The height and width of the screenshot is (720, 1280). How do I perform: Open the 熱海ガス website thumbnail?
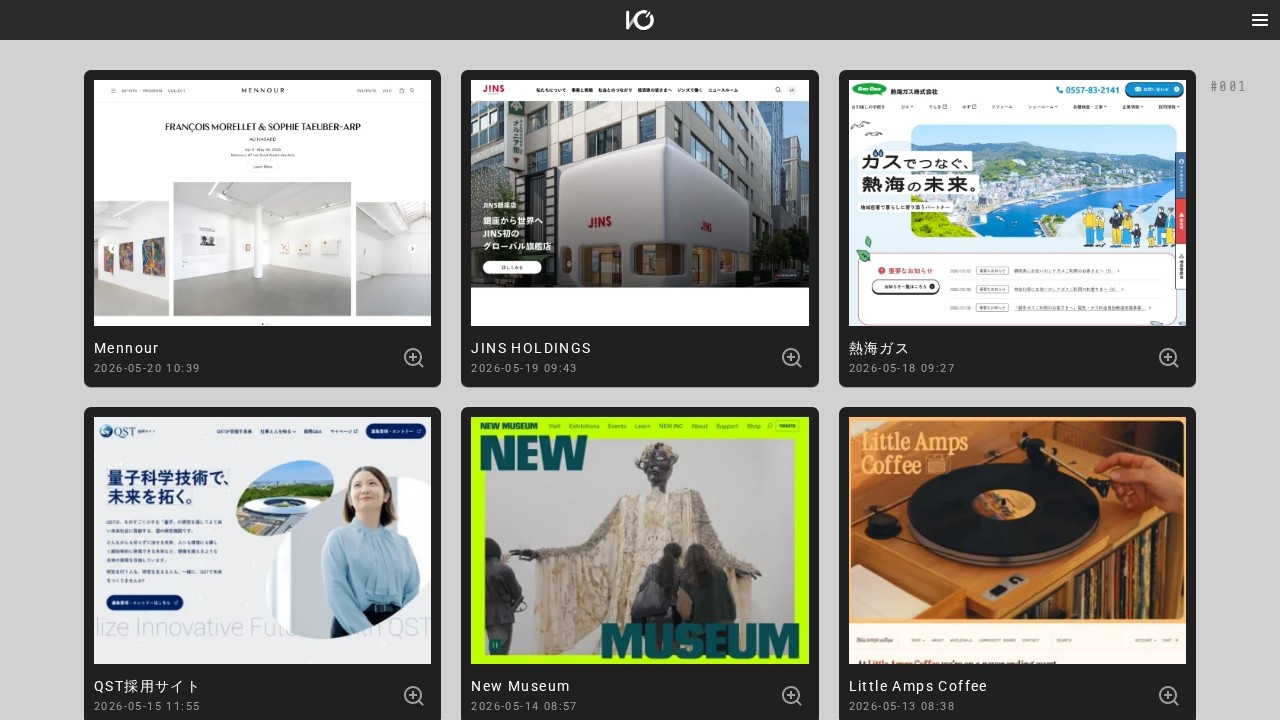(x=1017, y=203)
